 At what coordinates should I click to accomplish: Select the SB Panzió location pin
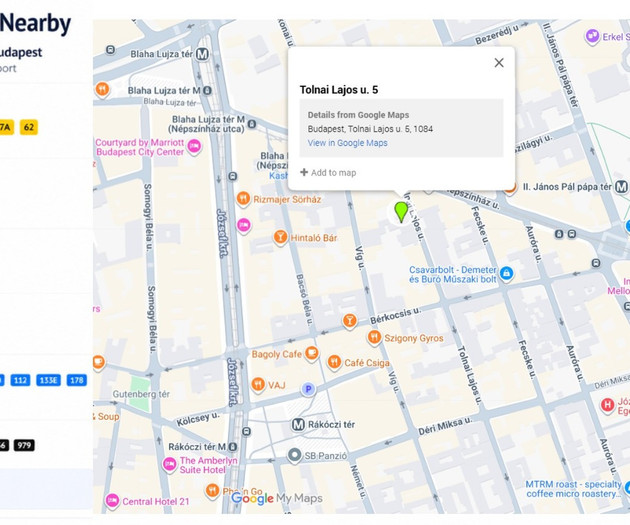pos(295,455)
